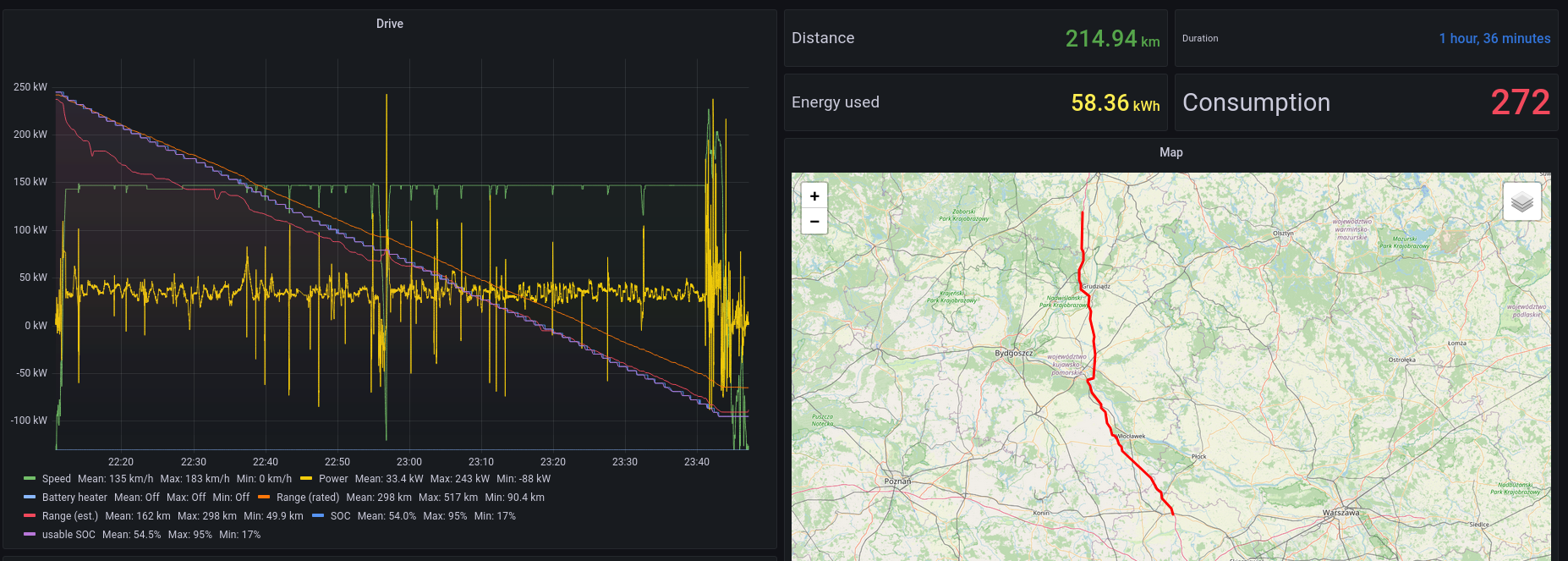Click the red Range (est.) color swatch
The width and height of the screenshot is (1568, 561).
[x=30, y=516]
